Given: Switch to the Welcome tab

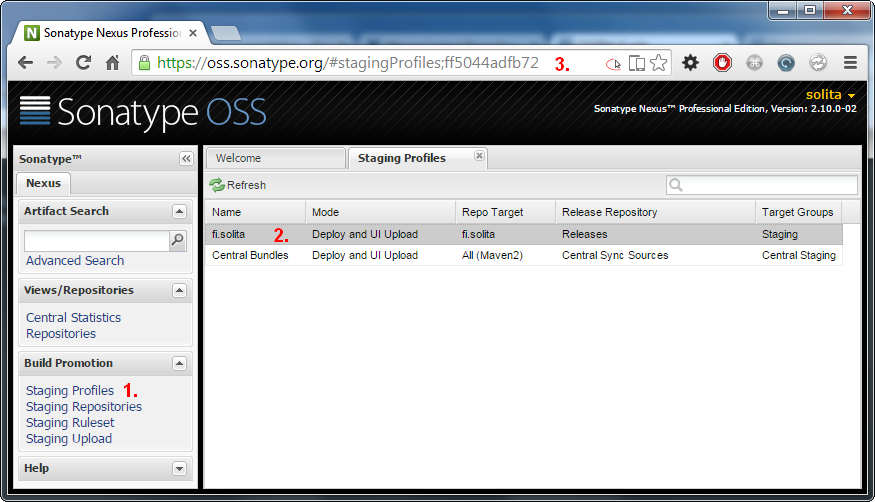Looking at the screenshot, I should click(x=276, y=158).
